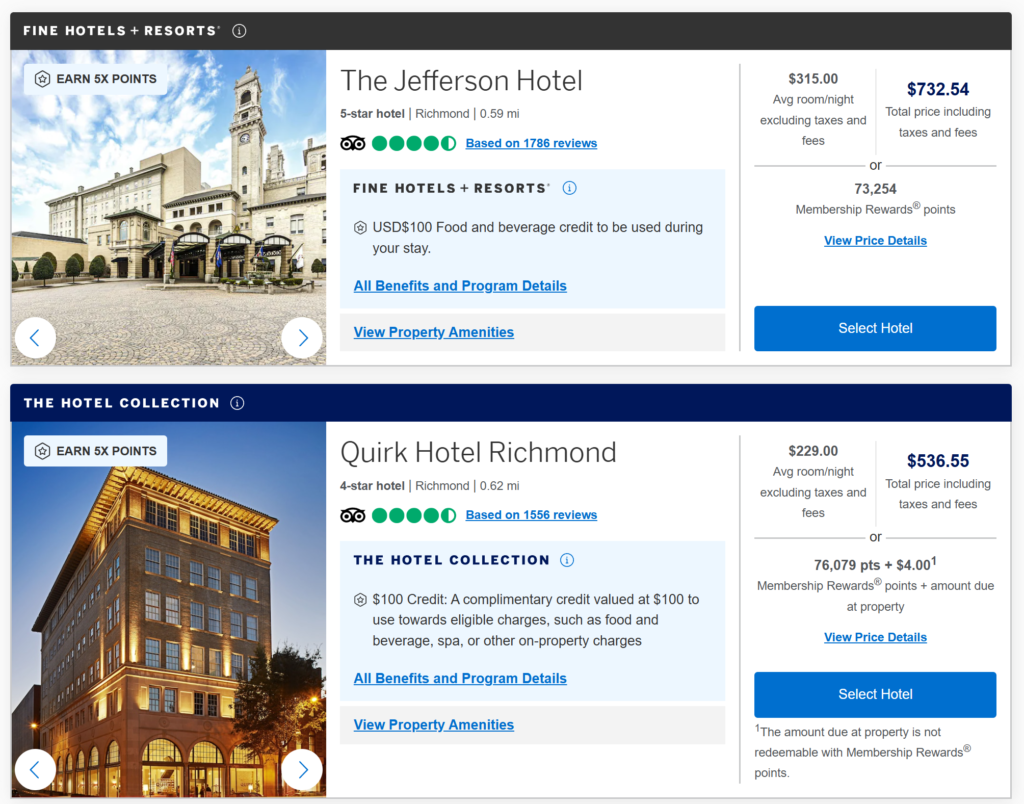The height and width of the screenshot is (804, 1024).
Task: Click info icon in Quirk Hotel Collection benefits box
Action: tap(567, 560)
